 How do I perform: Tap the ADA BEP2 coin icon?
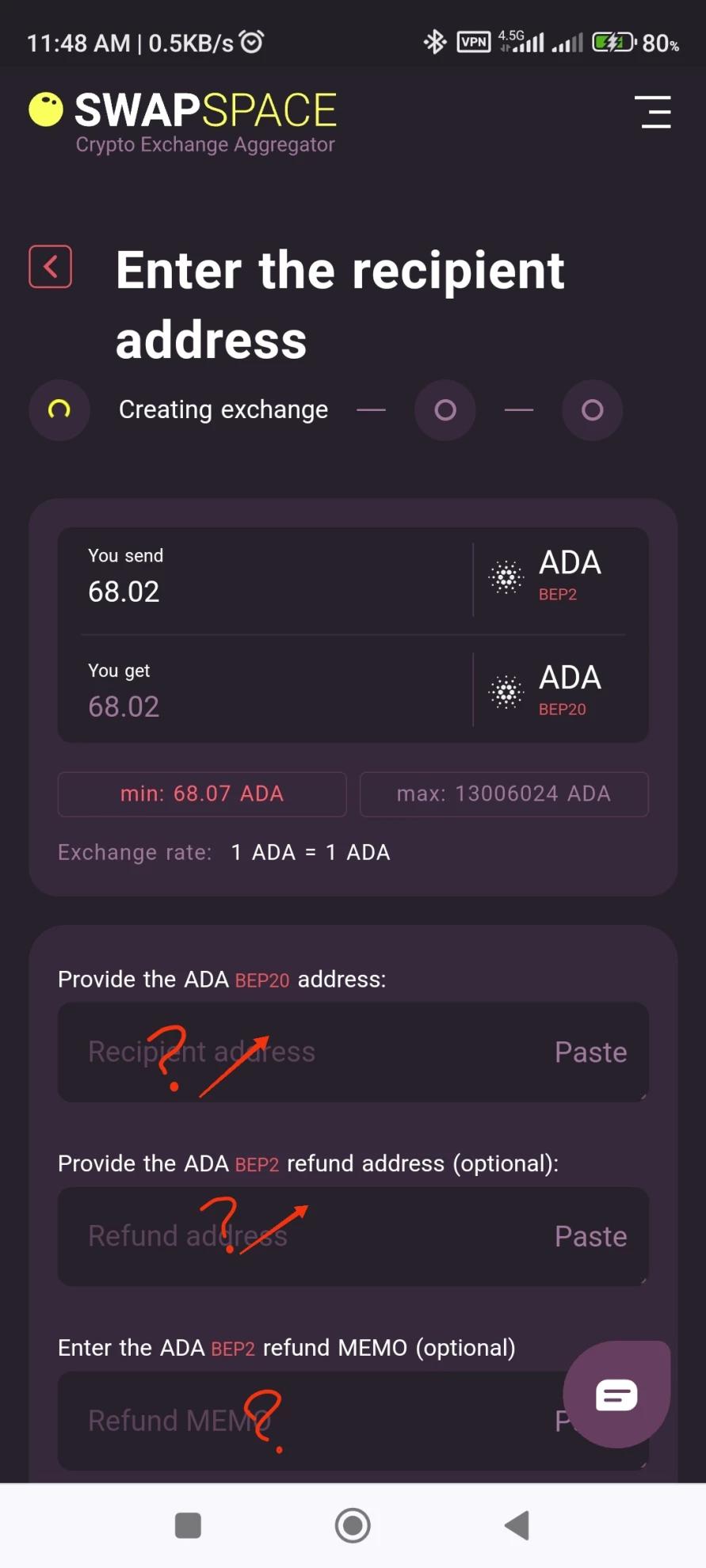click(x=506, y=577)
